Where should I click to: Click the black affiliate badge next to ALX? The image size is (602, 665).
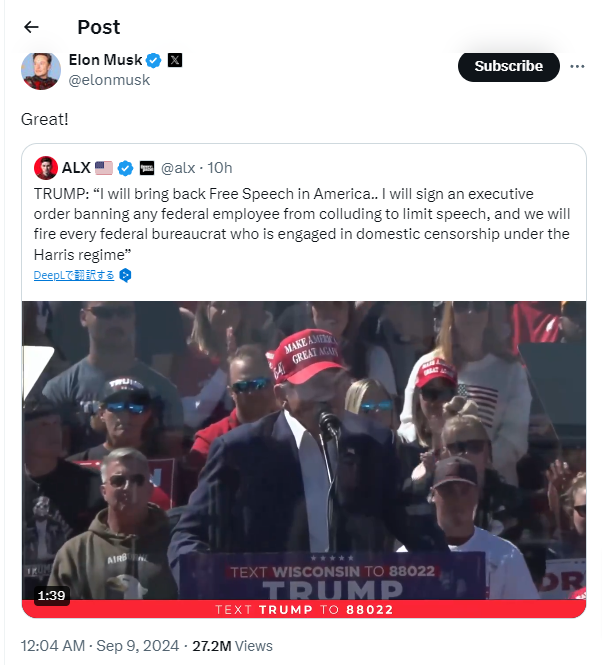(146, 167)
